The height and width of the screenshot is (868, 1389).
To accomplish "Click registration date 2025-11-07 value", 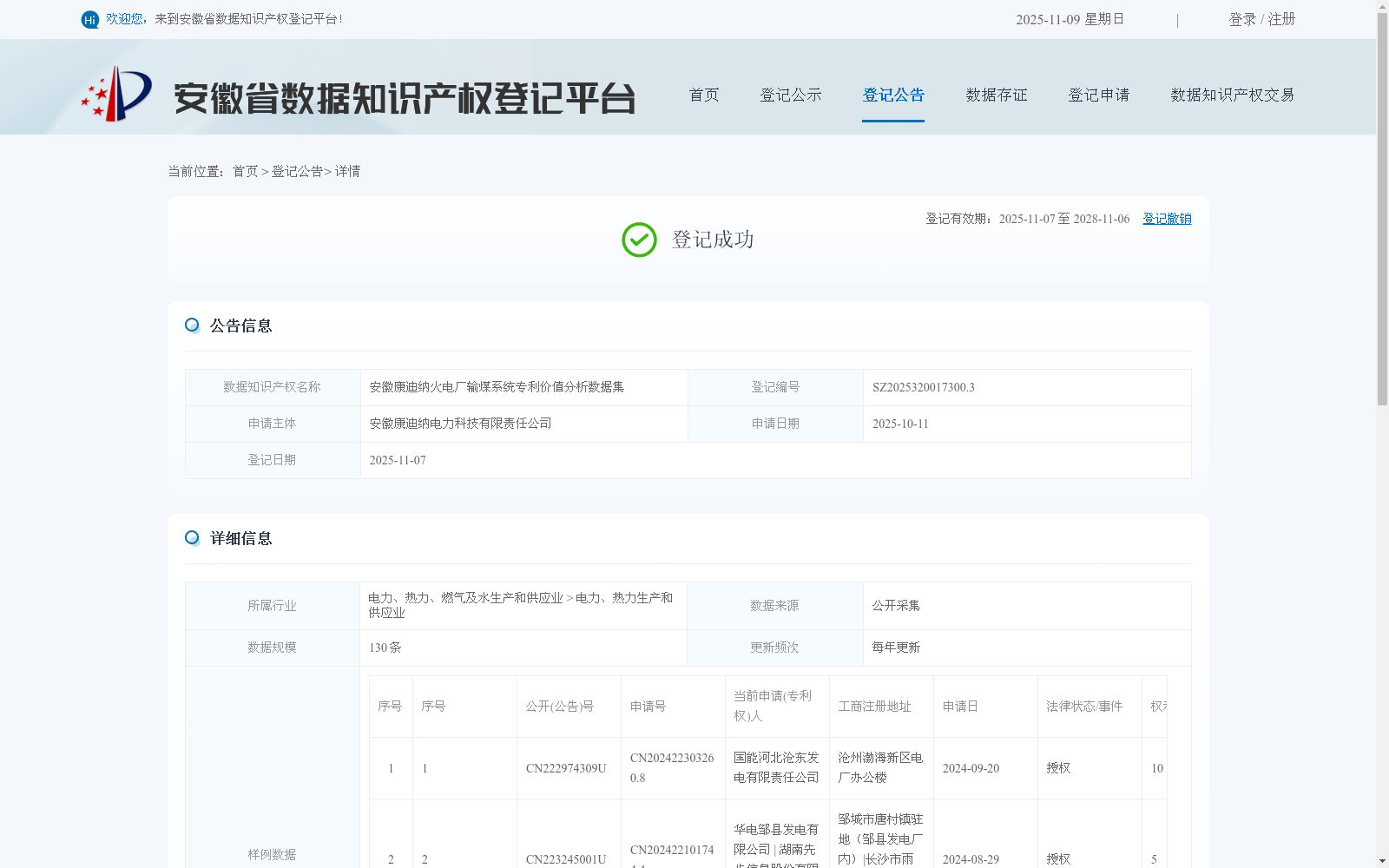I will point(398,460).
